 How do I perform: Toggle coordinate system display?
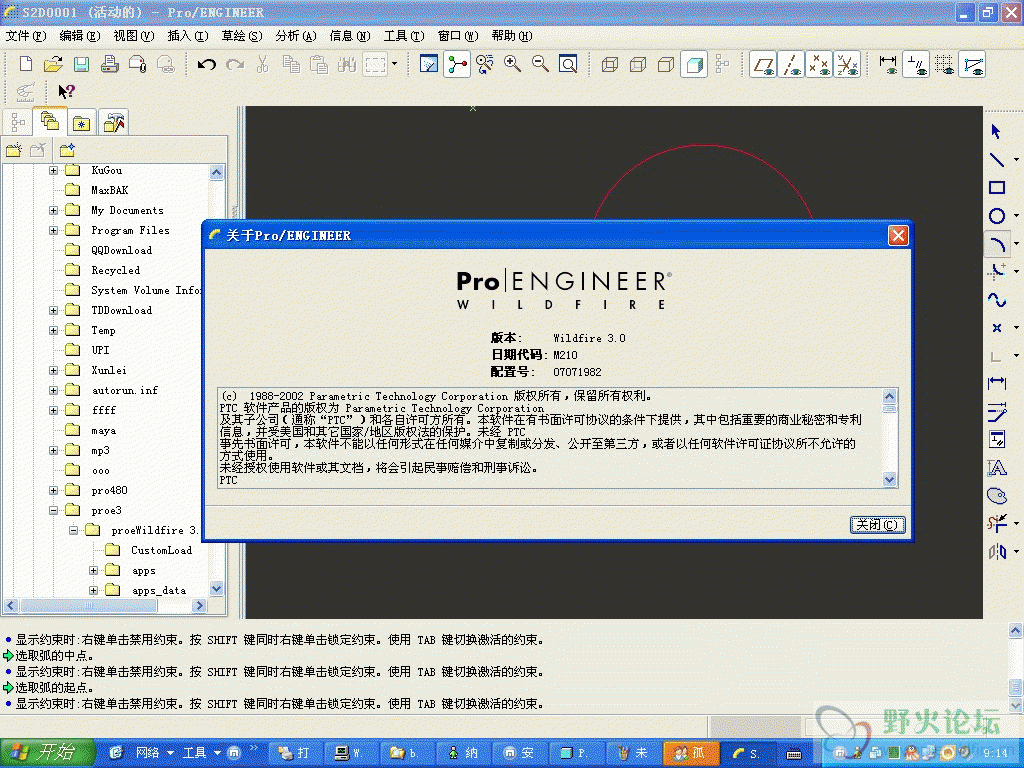847,64
